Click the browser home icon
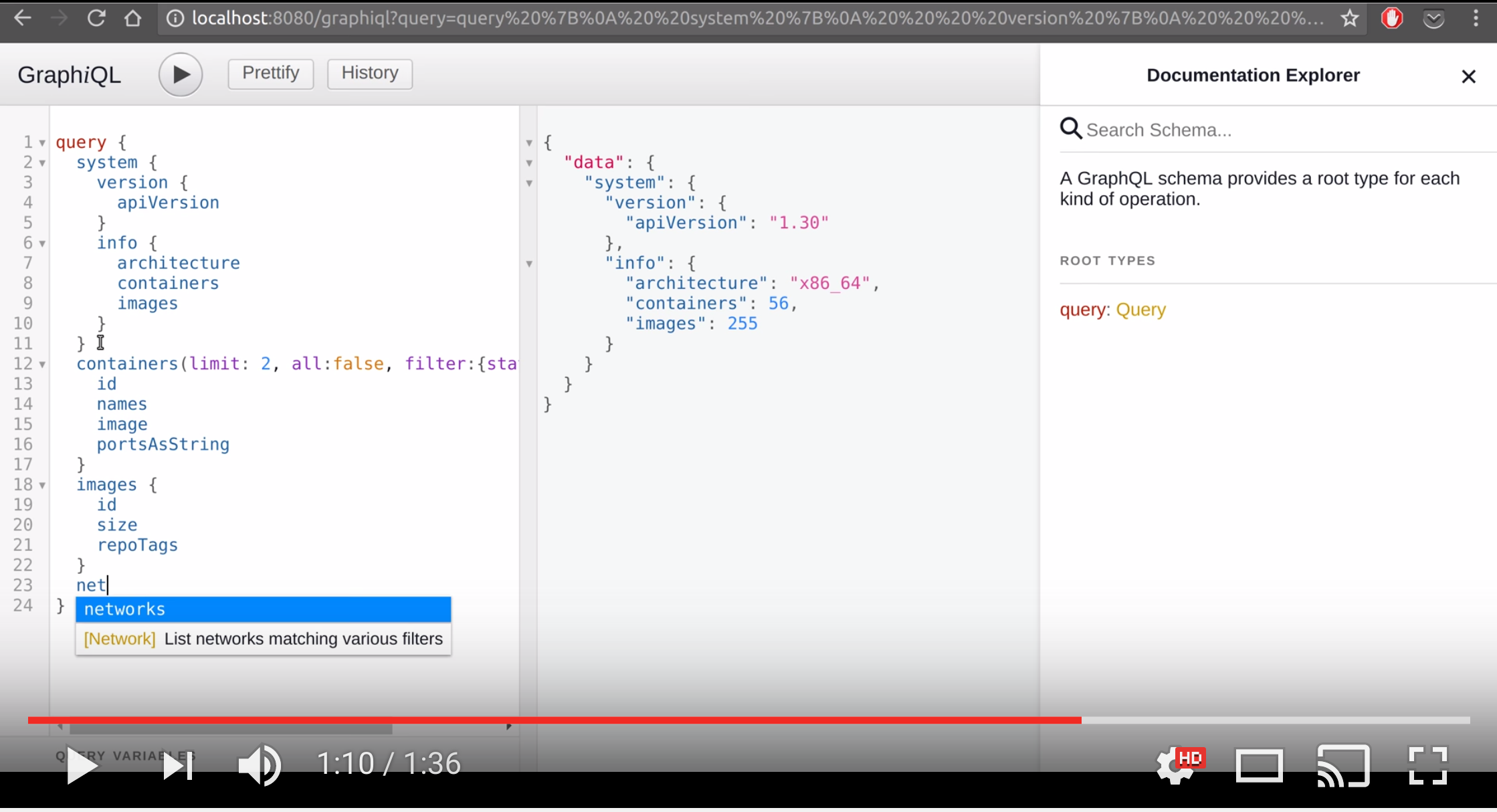This screenshot has width=1497, height=812. [132, 18]
